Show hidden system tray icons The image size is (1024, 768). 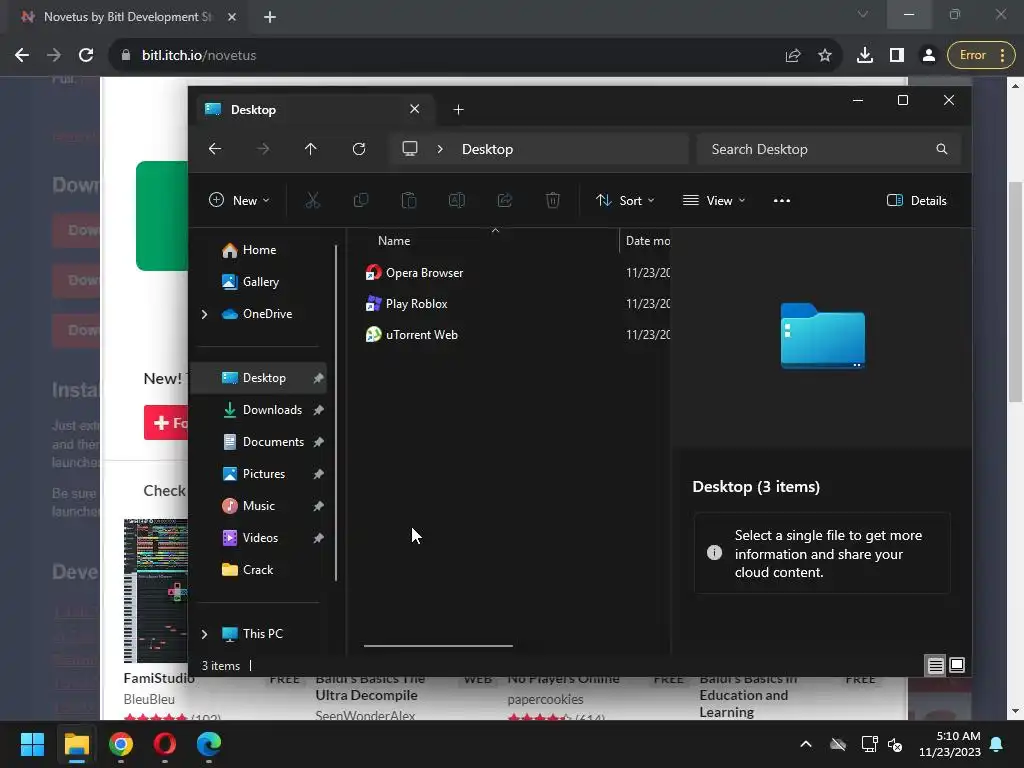(806, 744)
